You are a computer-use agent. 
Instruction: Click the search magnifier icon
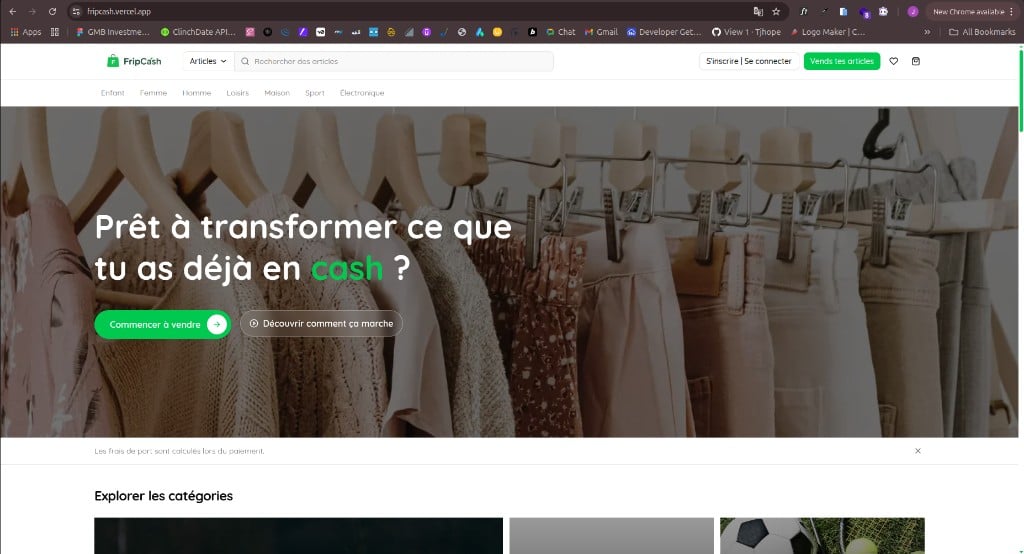tap(245, 61)
